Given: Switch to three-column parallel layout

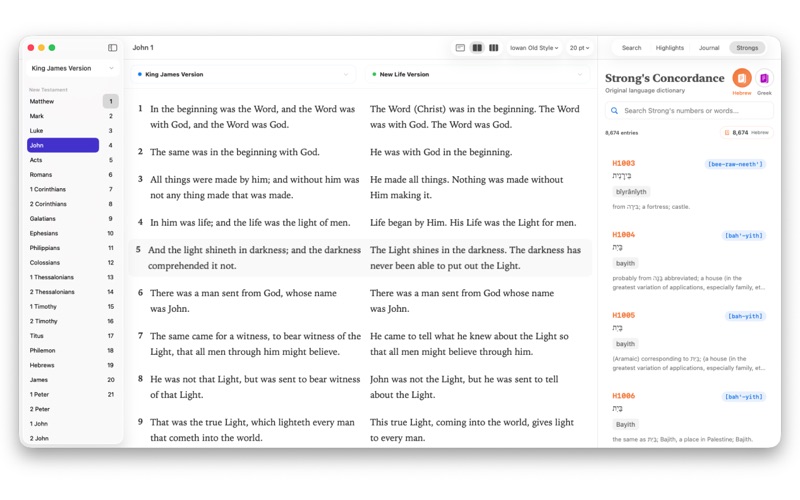Looking at the screenshot, I should click(x=493, y=47).
